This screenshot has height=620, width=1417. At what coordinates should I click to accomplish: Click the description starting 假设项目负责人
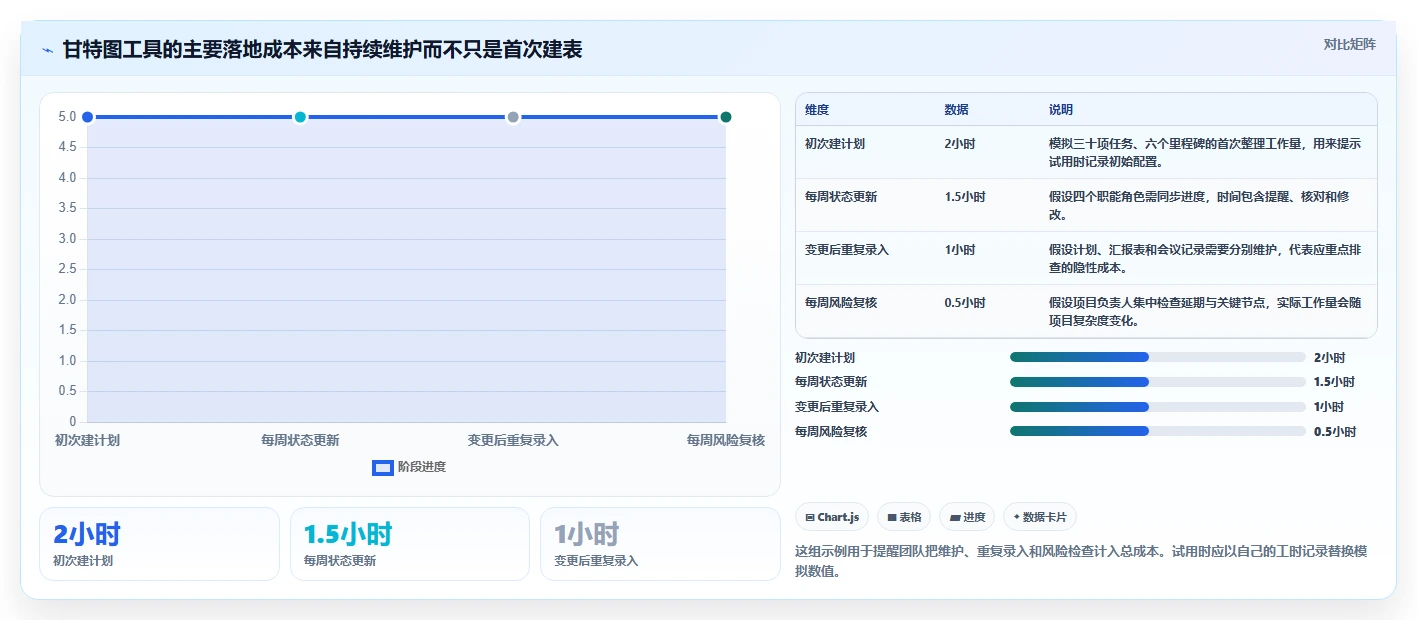(x=1205, y=311)
